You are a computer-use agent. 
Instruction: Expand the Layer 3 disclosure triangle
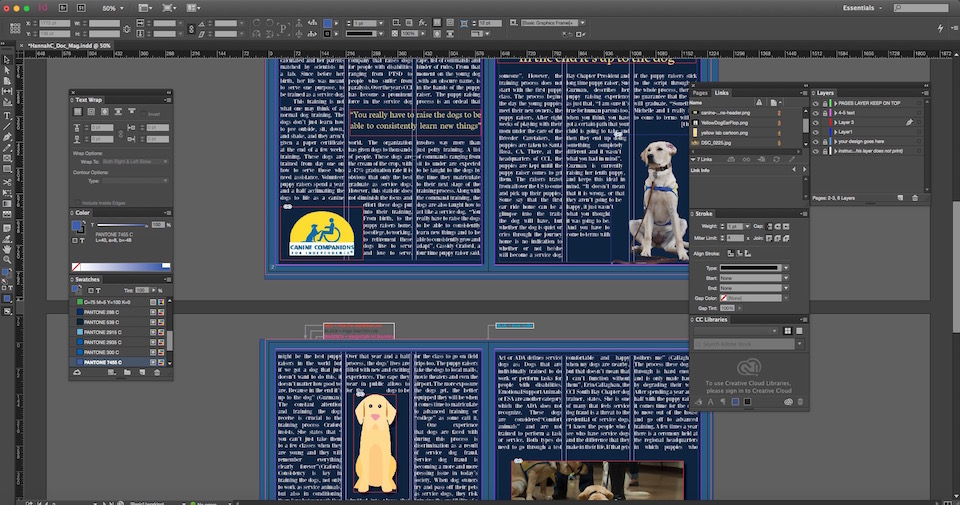pyautogui.click(x=835, y=122)
